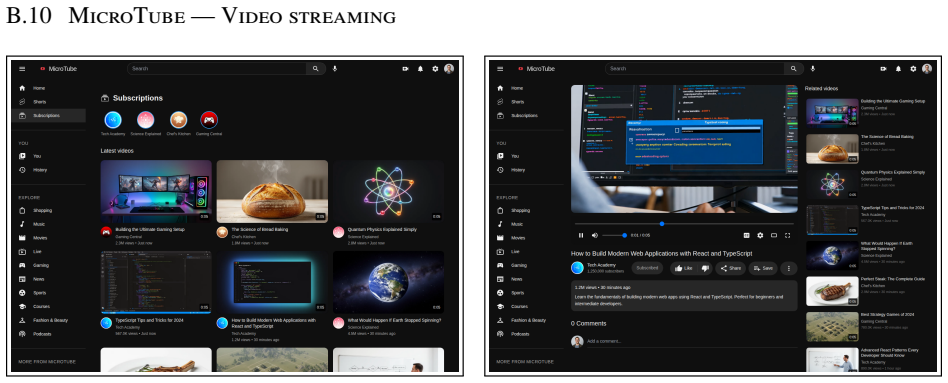This screenshot has height=383, width=948.
Task: Open the three-dot more actions menu
Action: pyautogui.click(x=788, y=268)
